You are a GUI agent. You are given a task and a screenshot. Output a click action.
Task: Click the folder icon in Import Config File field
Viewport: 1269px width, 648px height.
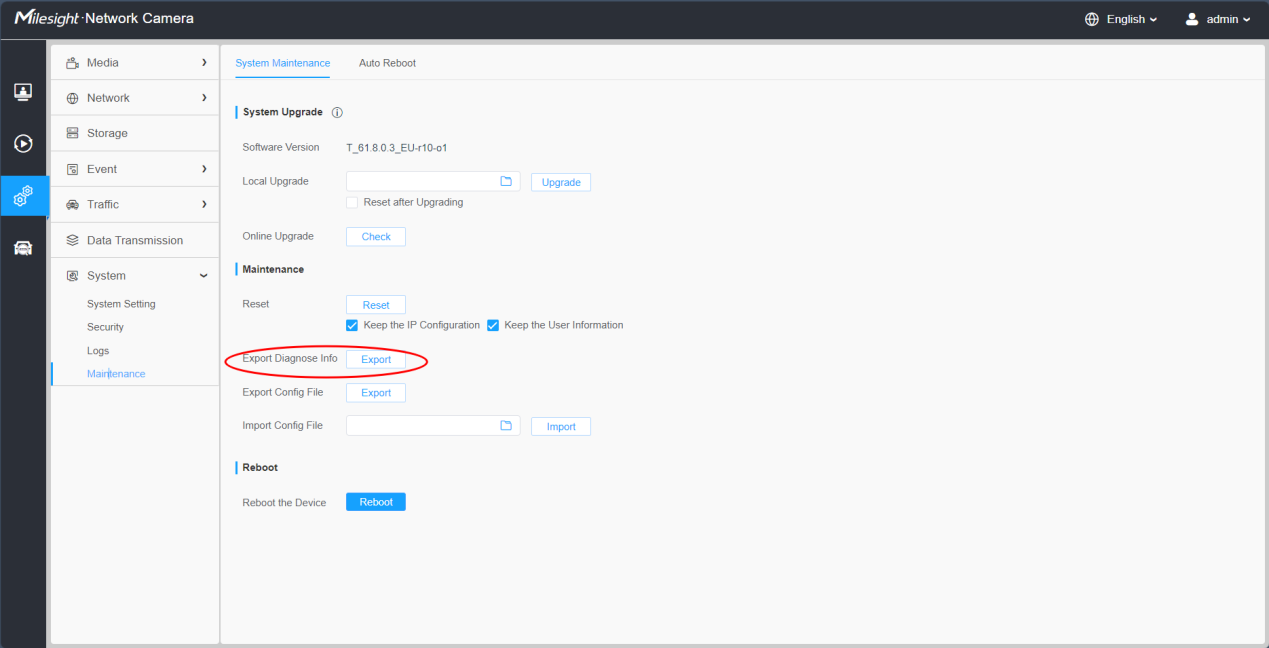coord(506,426)
